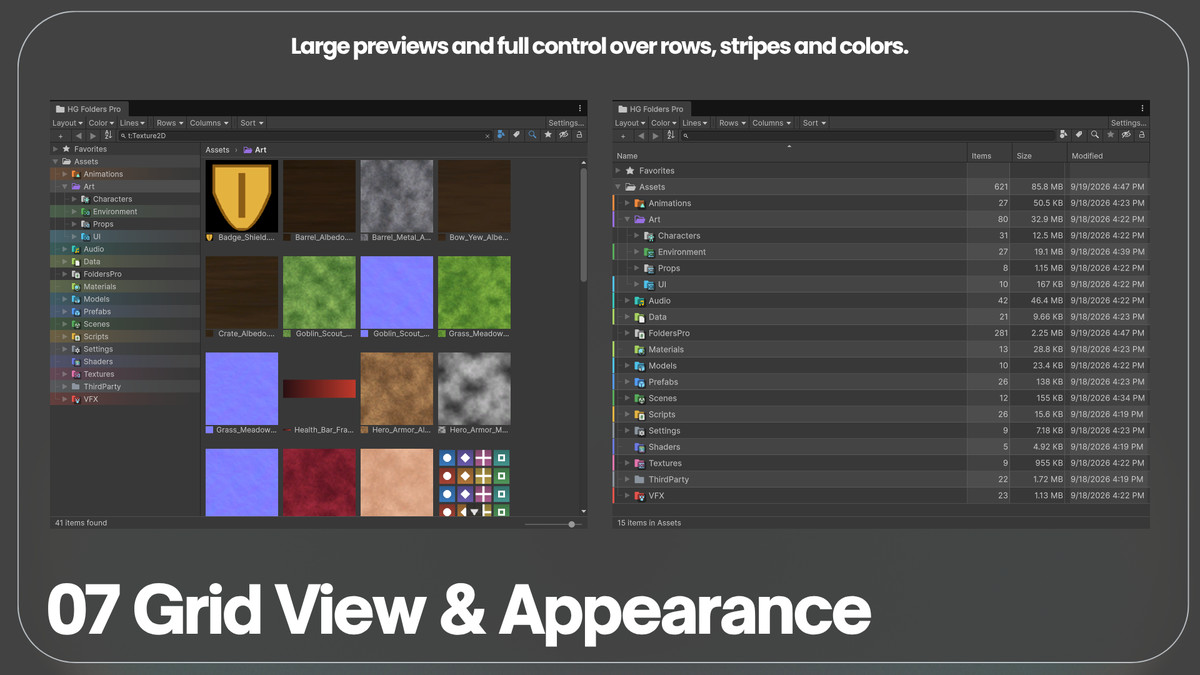
Task: Click magnifier icon in list-view toolbar
Action: pos(1095,135)
